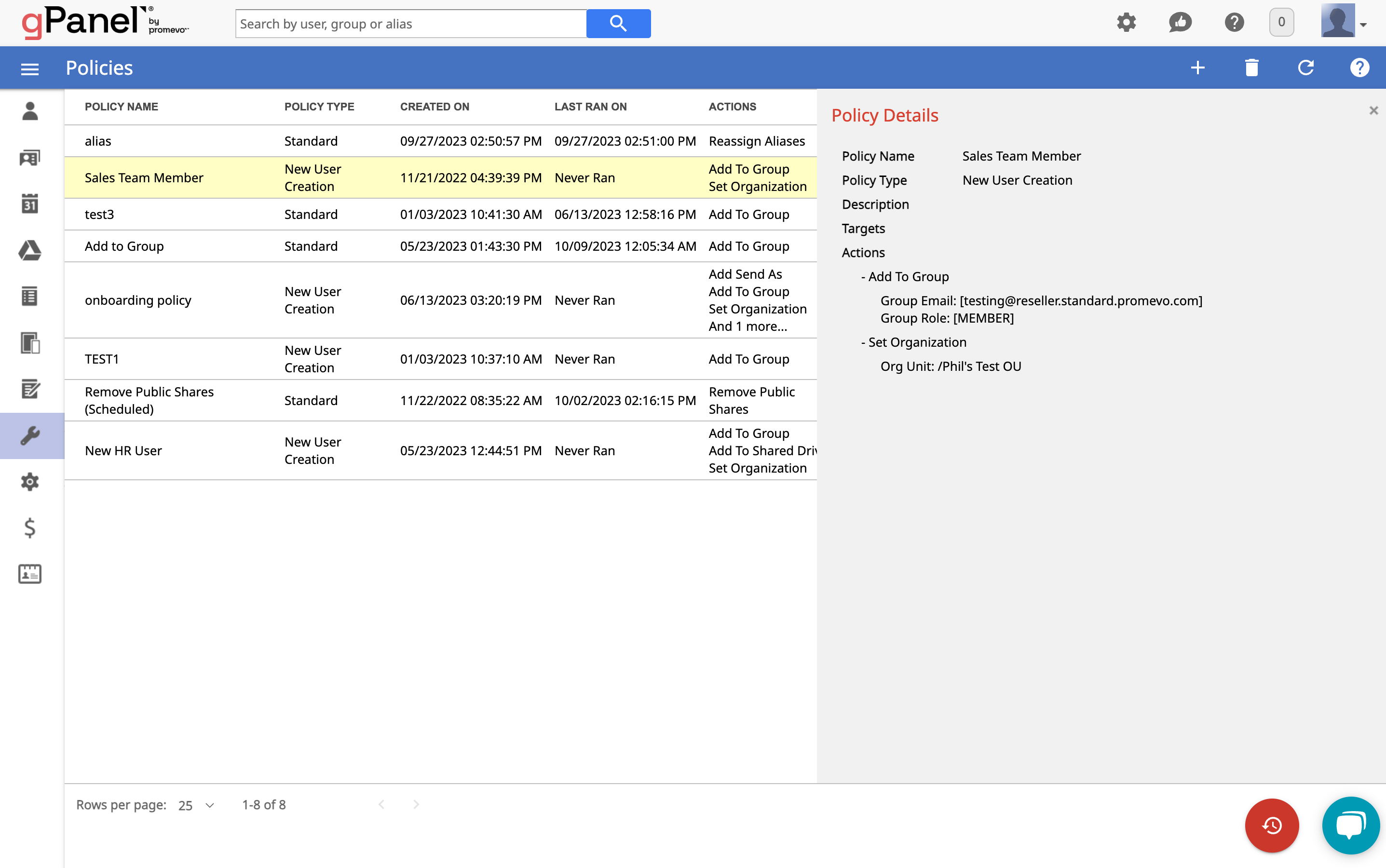The width and height of the screenshot is (1386, 868).
Task: Click the red history floating button
Action: click(x=1271, y=825)
